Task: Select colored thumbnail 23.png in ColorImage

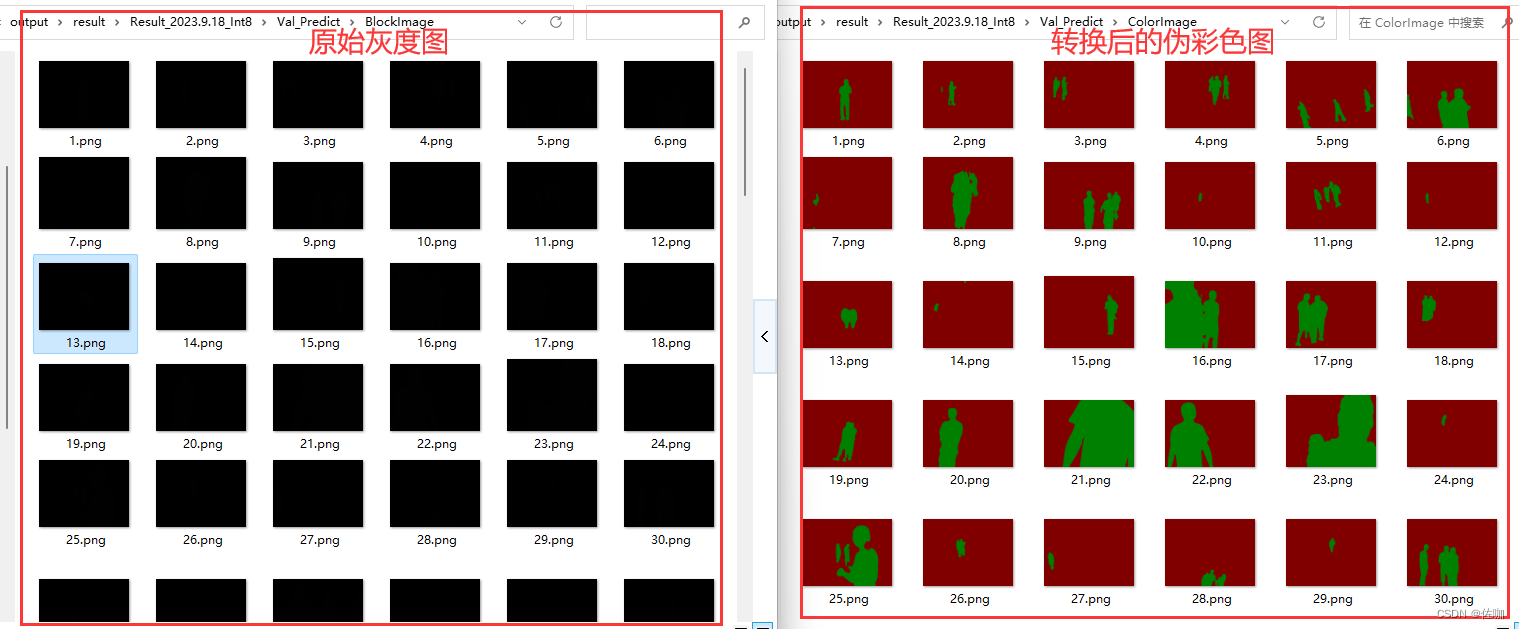Action: 1331,431
